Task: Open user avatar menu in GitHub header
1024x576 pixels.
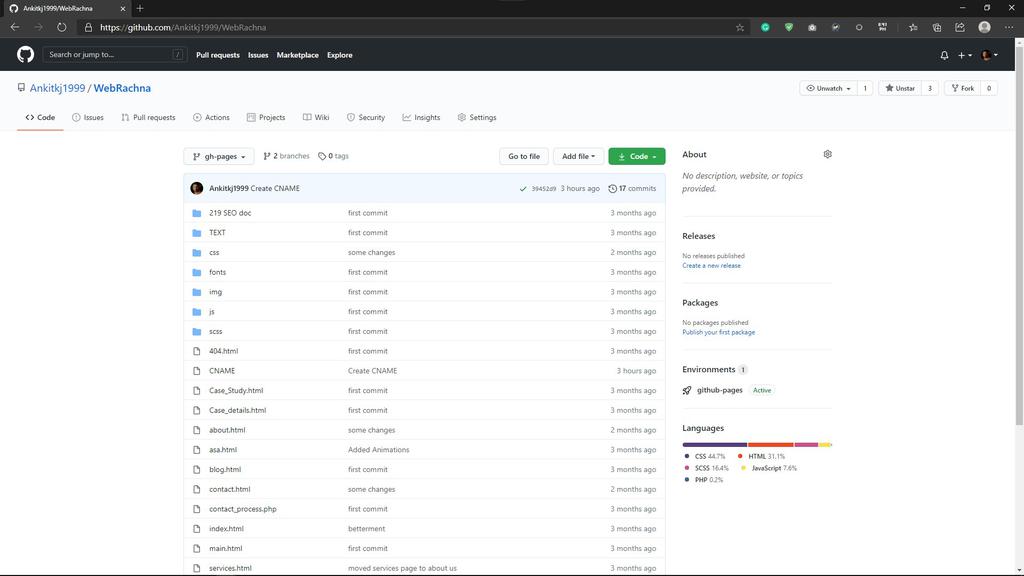Action: 989,56
